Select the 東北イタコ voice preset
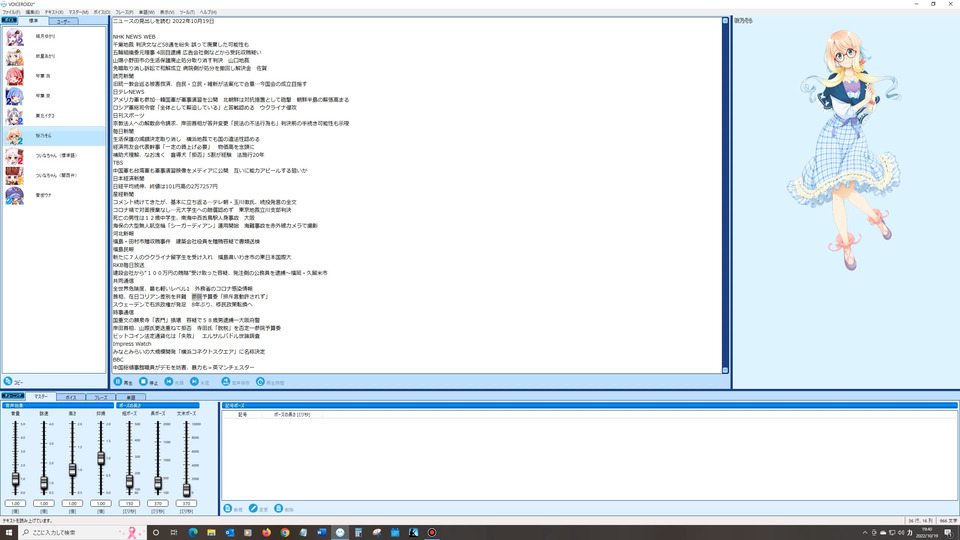This screenshot has width=960, height=540. click(x=54, y=116)
